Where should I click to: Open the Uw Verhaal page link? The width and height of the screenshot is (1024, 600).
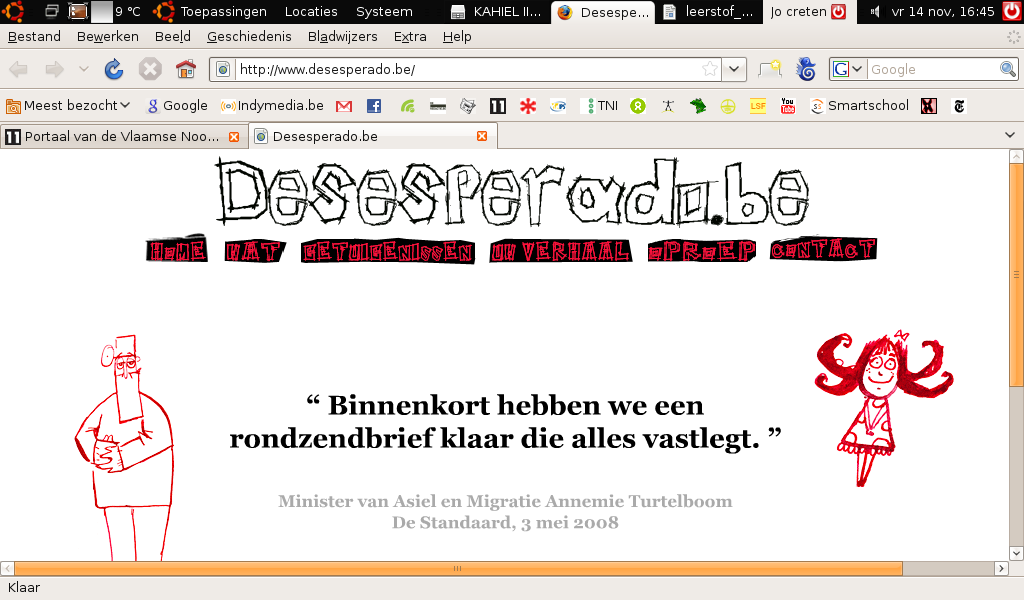(560, 251)
